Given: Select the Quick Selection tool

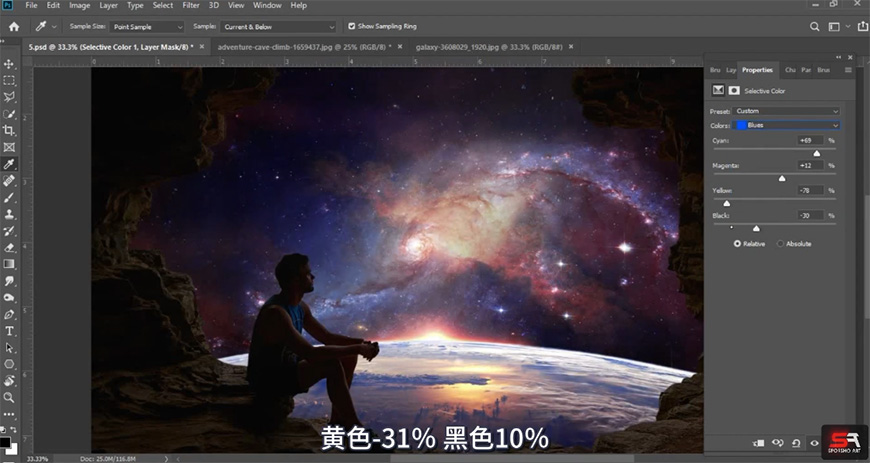Looking at the screenshot, I should (9, 114).
